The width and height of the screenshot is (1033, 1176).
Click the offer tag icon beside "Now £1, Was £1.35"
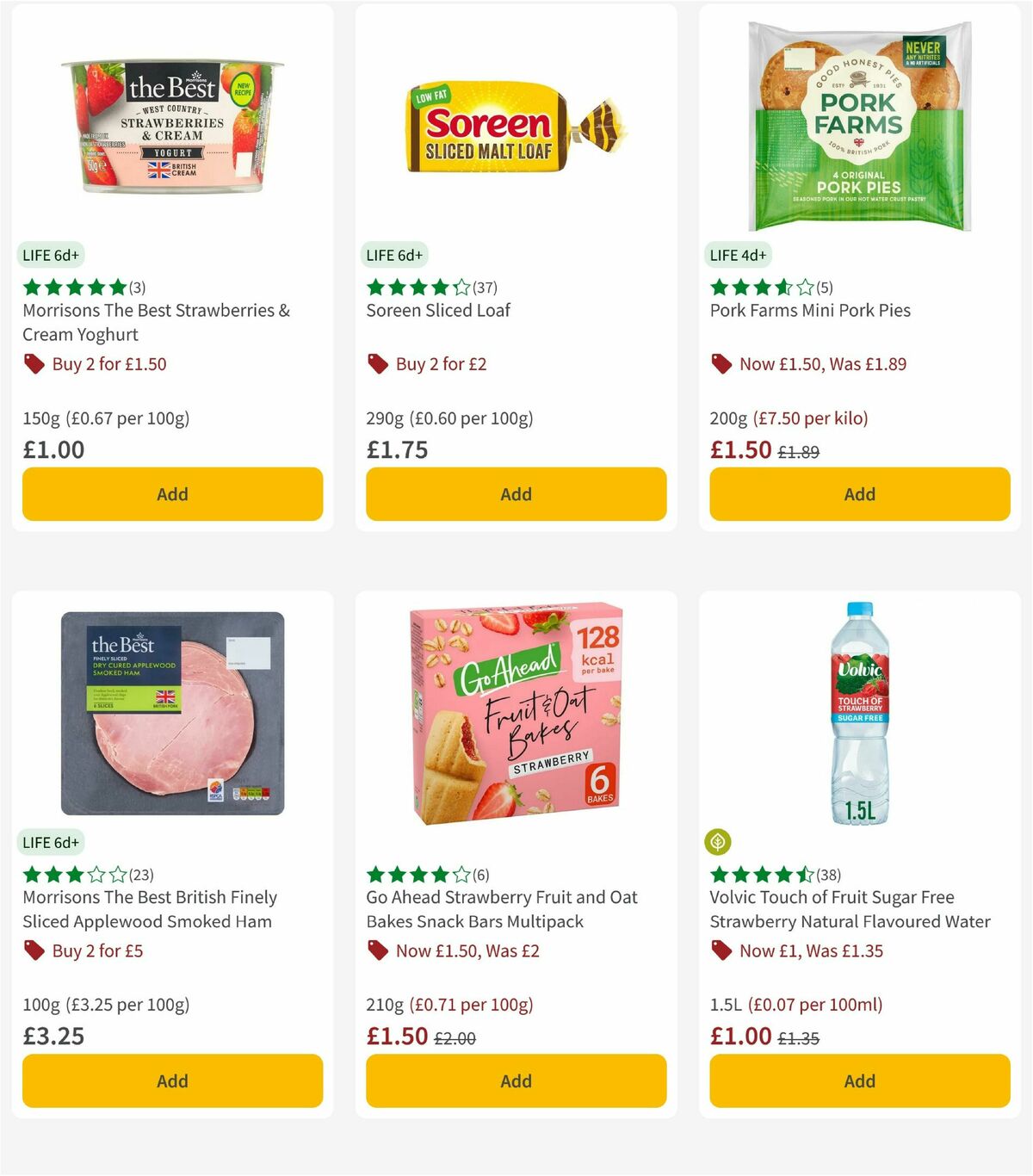click(721, 951)
